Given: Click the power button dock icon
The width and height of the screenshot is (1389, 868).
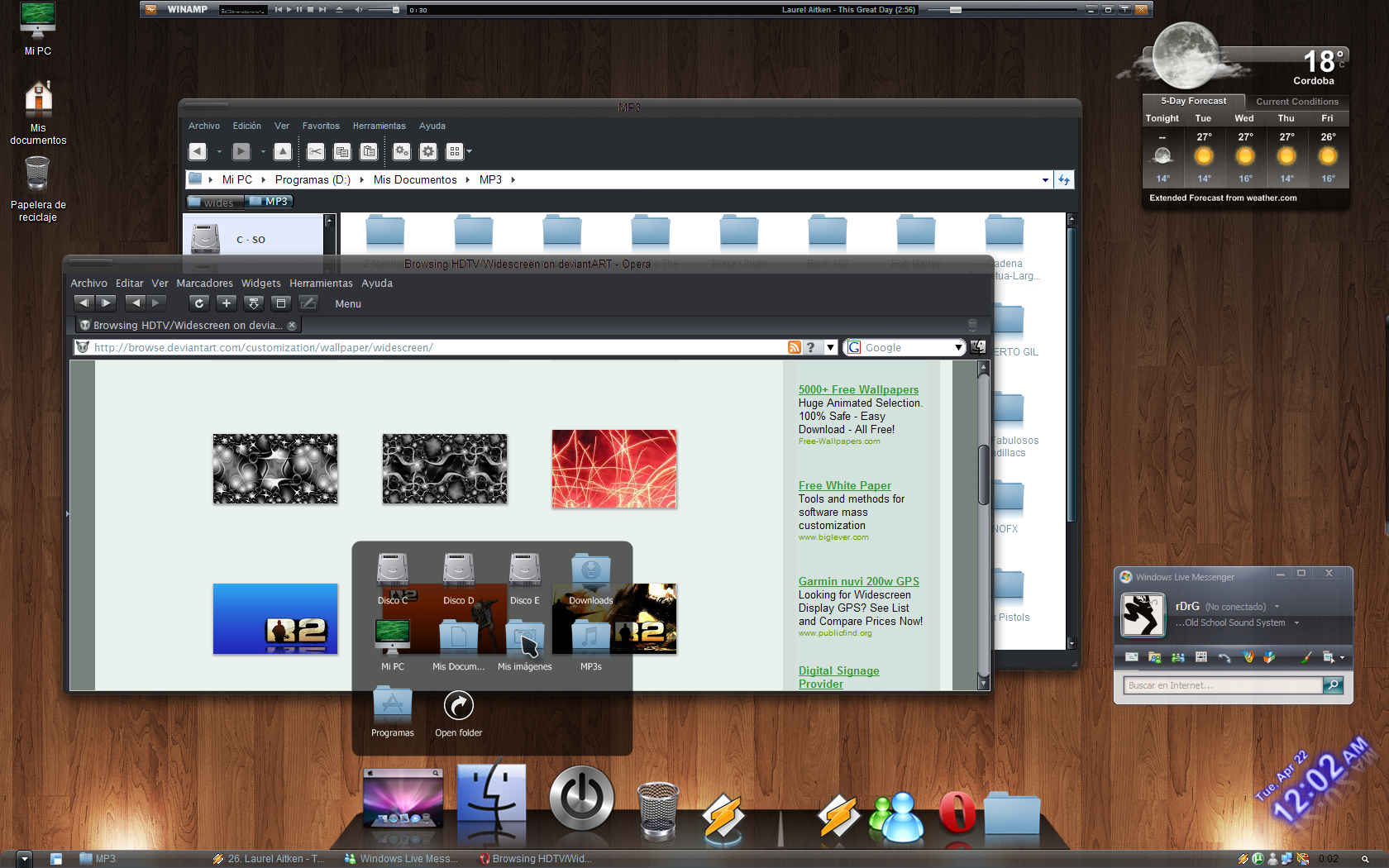Looking at the screenshot, I should 582,797.
